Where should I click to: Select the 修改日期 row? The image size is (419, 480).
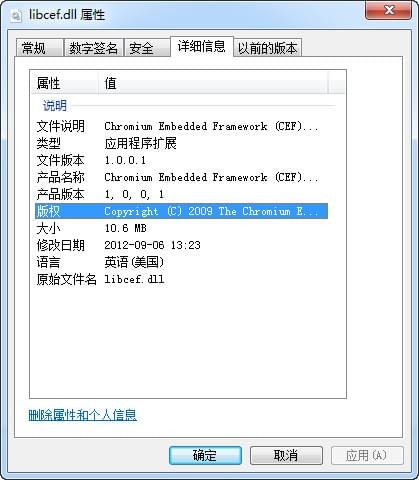coord(181,245)
